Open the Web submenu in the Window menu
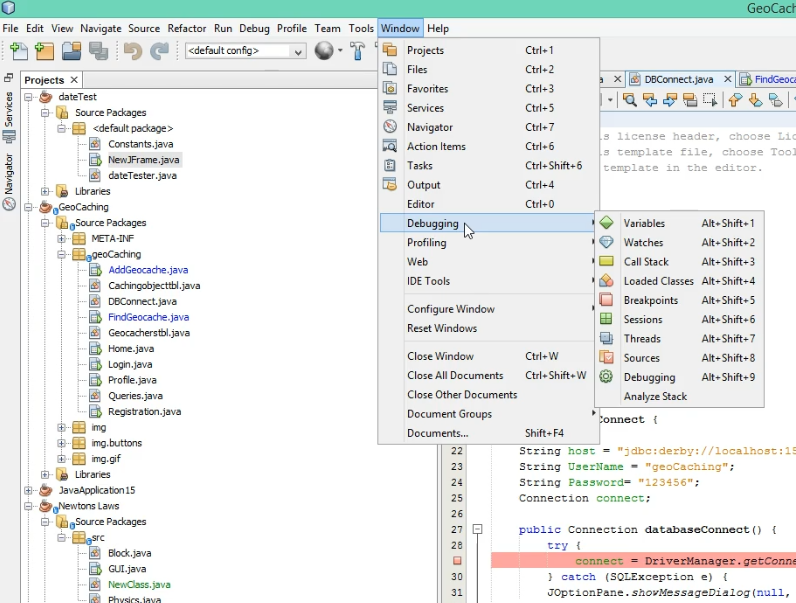 488,262
